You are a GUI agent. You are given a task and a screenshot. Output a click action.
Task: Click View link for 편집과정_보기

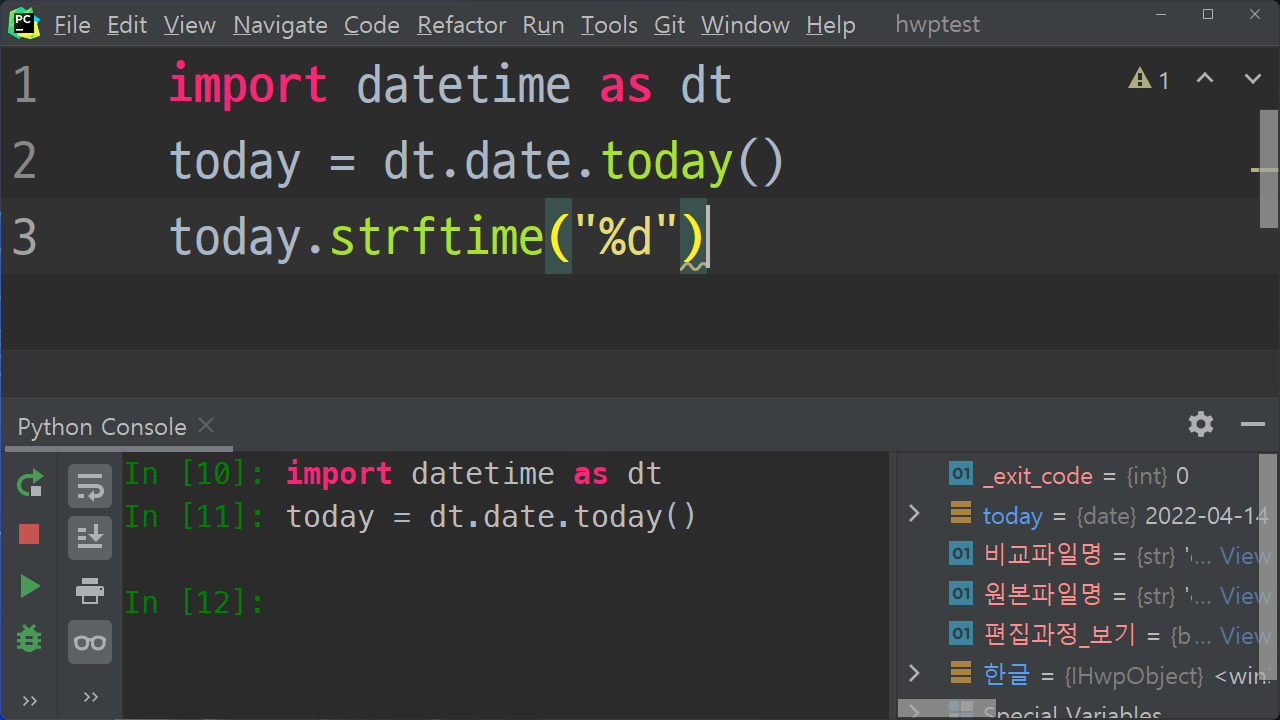[x=1245, y=636]
